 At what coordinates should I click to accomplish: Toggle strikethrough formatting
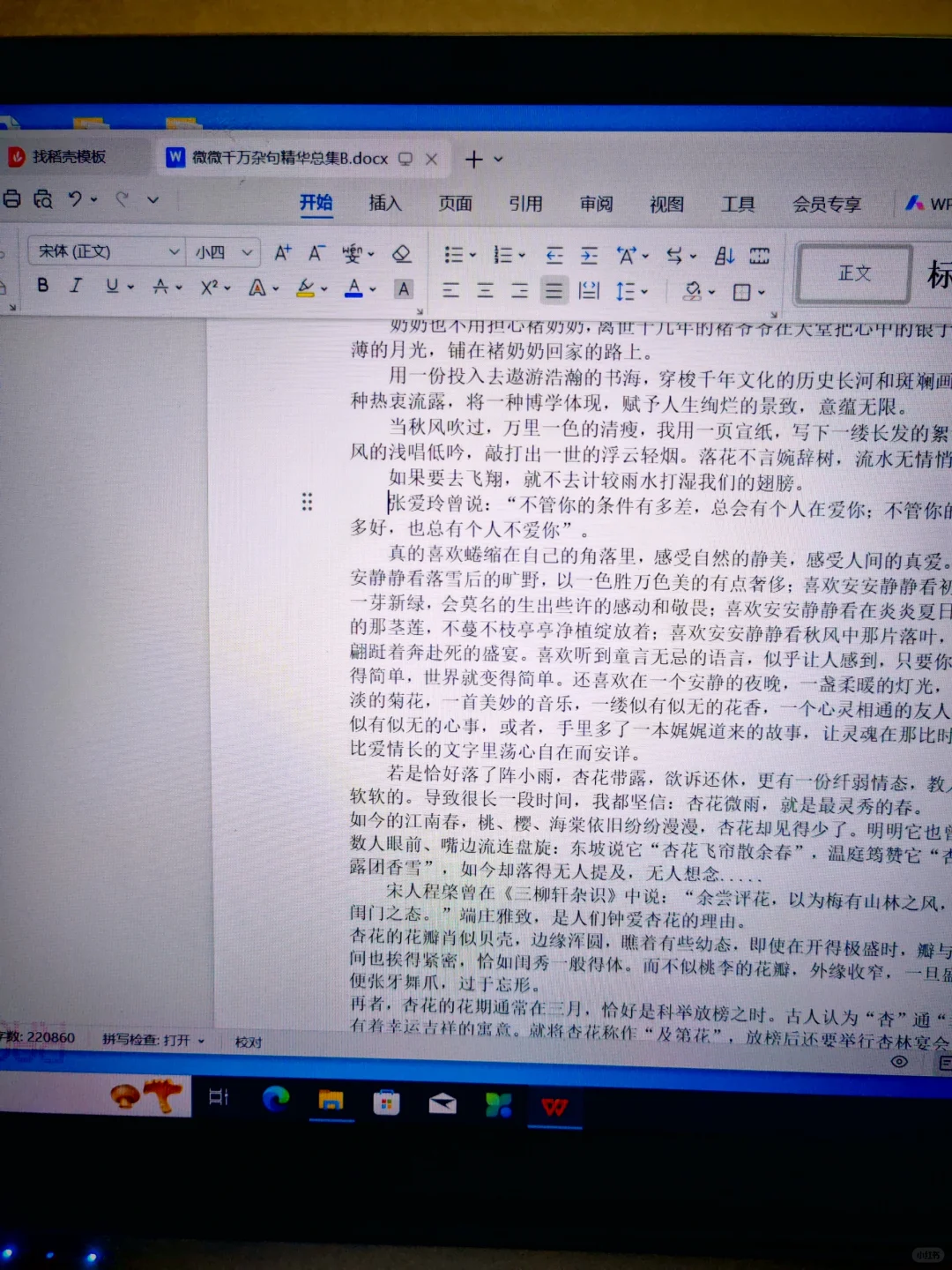[x=160, y=287]
